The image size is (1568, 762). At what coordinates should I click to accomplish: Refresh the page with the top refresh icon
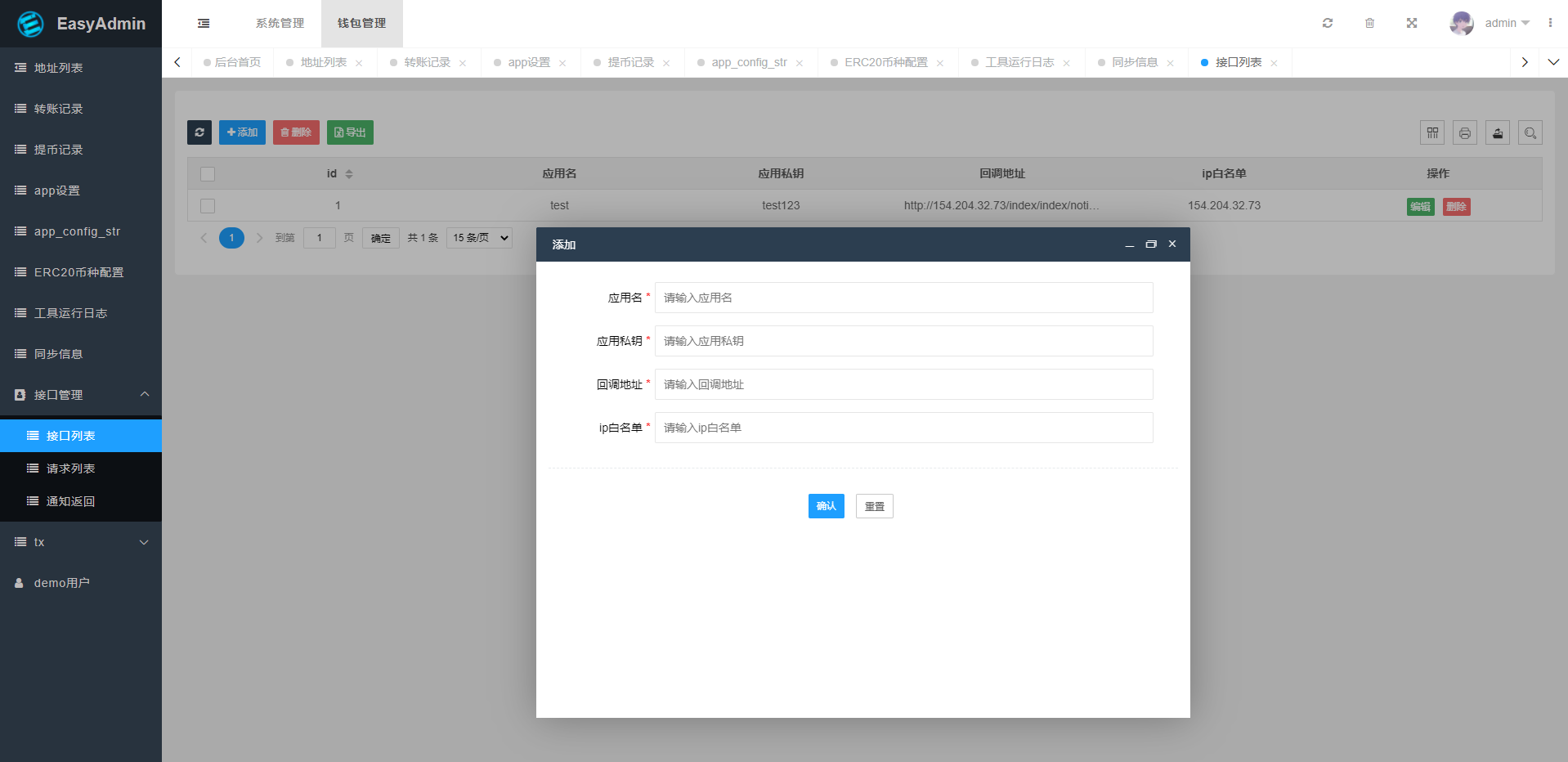coord(1327,23)
